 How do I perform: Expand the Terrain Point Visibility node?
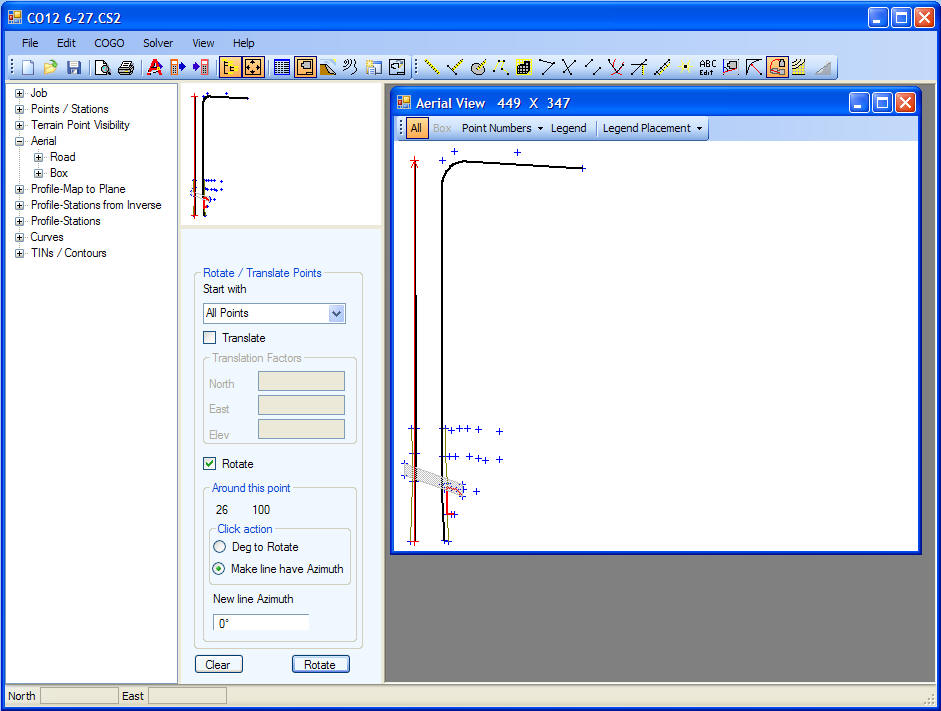[x=19, y=125]
